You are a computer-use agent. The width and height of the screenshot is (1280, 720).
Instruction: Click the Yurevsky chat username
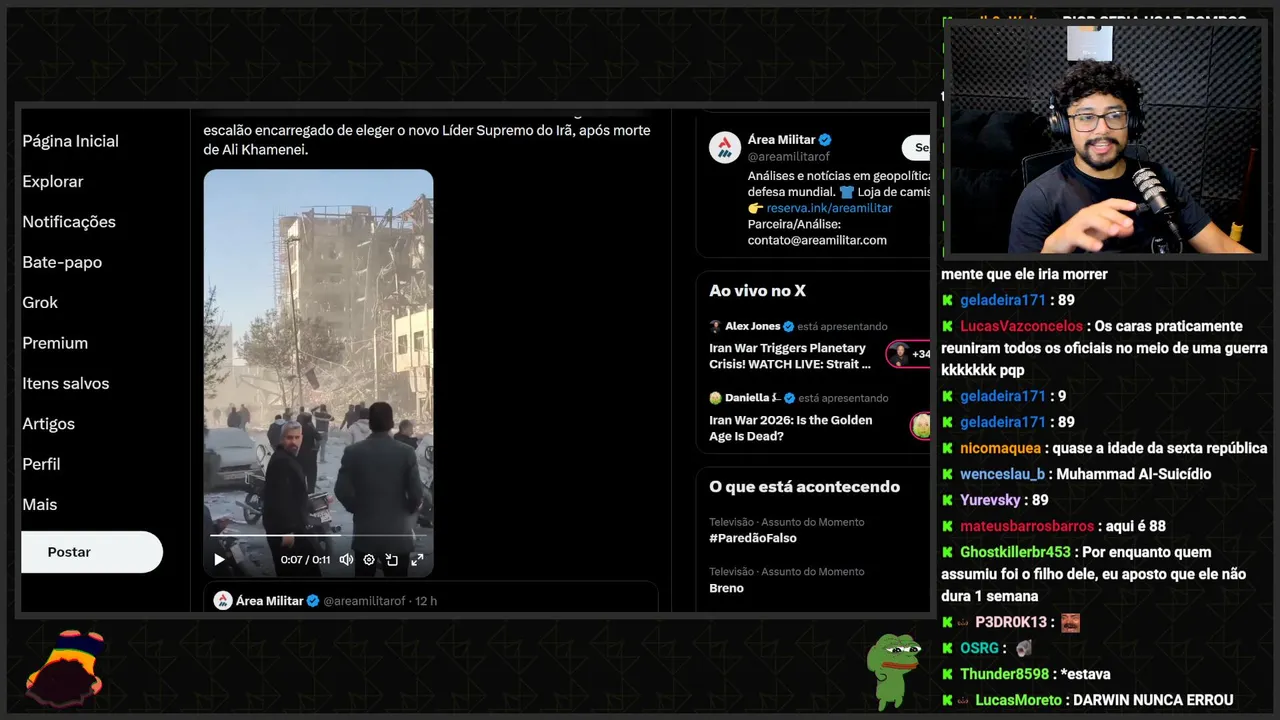click(990, 500)
